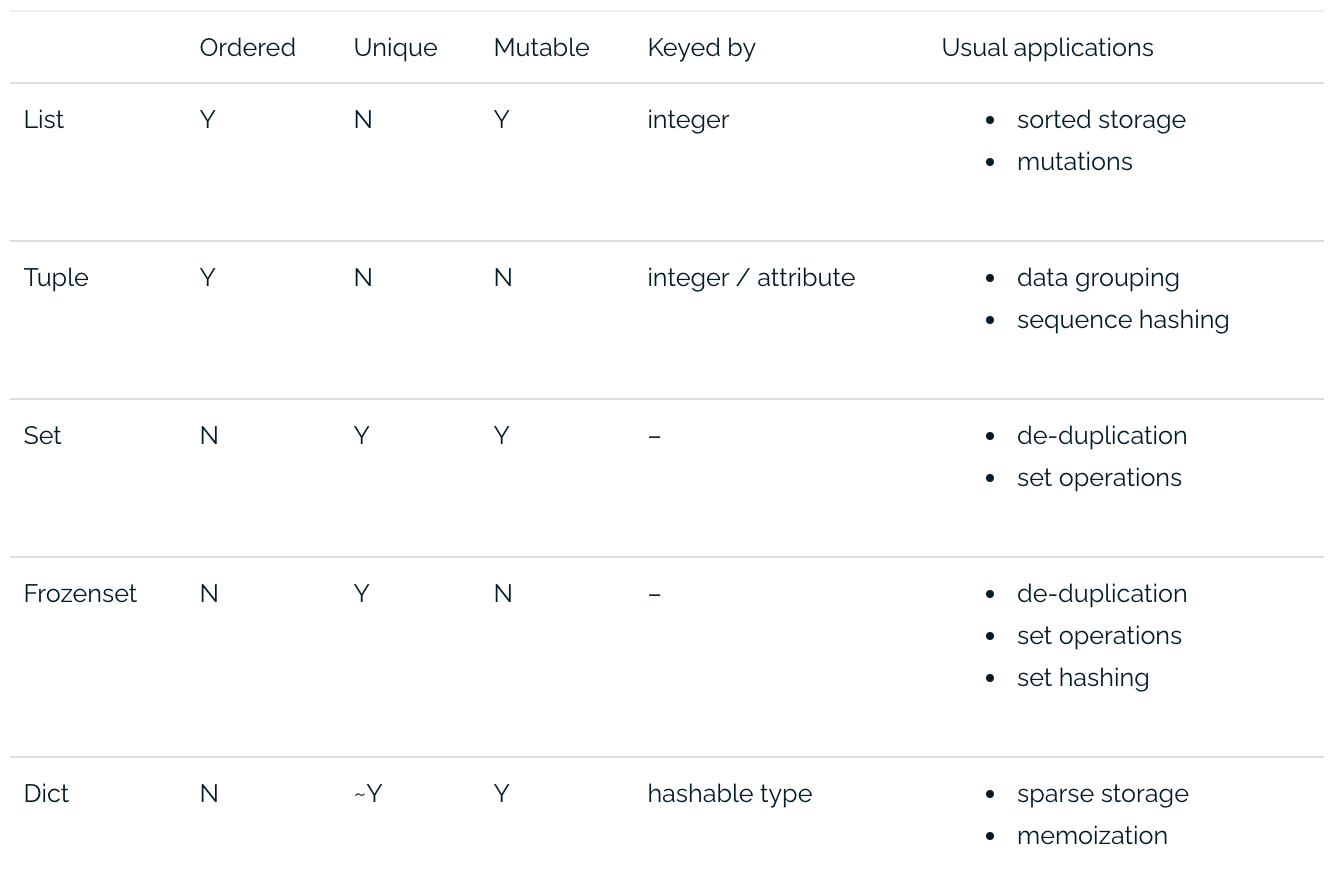Select the "Frozenset" row label
Image resolution: width=1334 pixels, height=882 pixels.
point(80,594)
